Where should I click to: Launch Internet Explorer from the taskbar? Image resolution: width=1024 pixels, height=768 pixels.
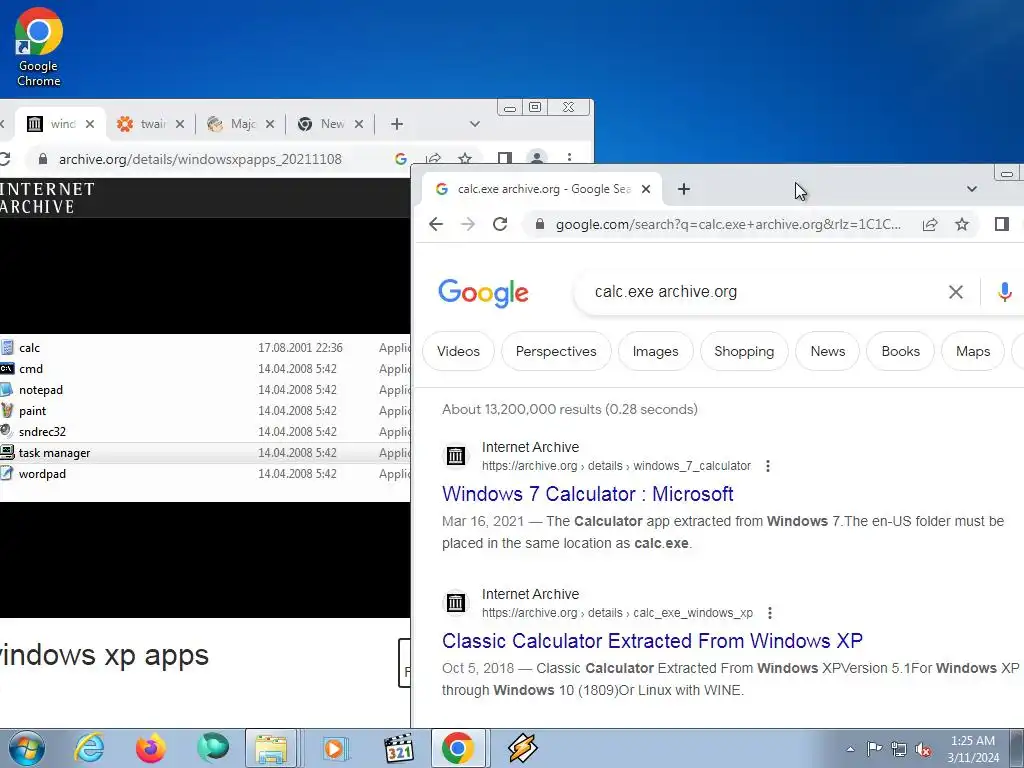[x=89, y=748]
